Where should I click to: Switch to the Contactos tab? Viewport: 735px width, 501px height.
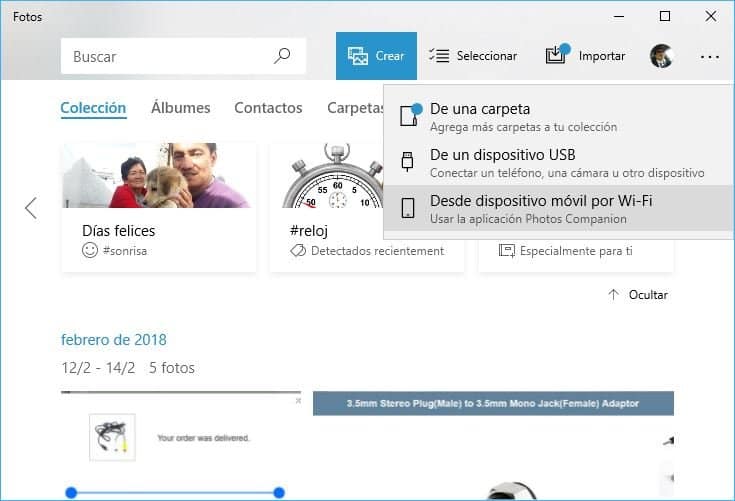coord(268,108)
